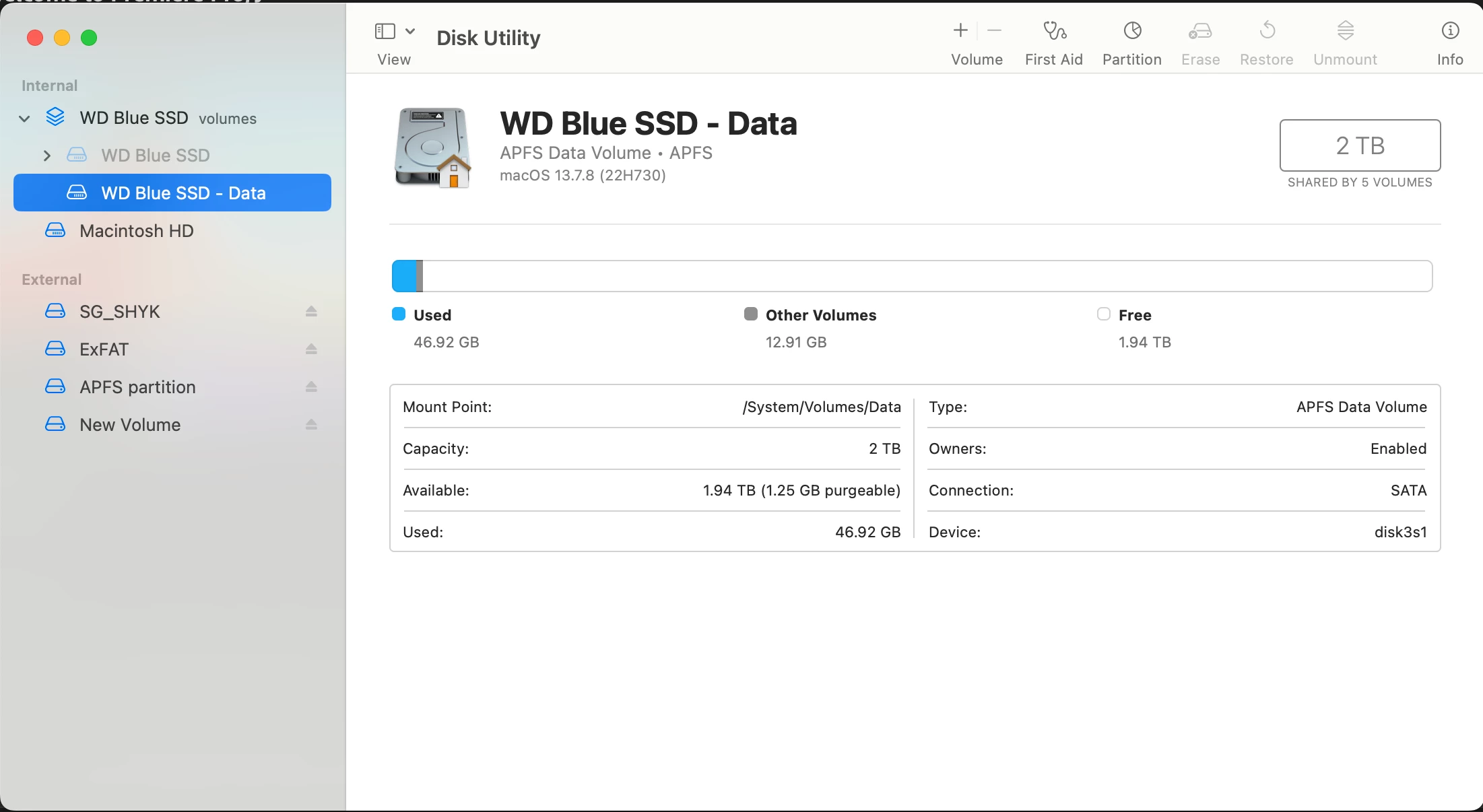1483x812 pixels.
Task: Collapse the WD Blue SSD volumes container
Action: click(24, 119)
